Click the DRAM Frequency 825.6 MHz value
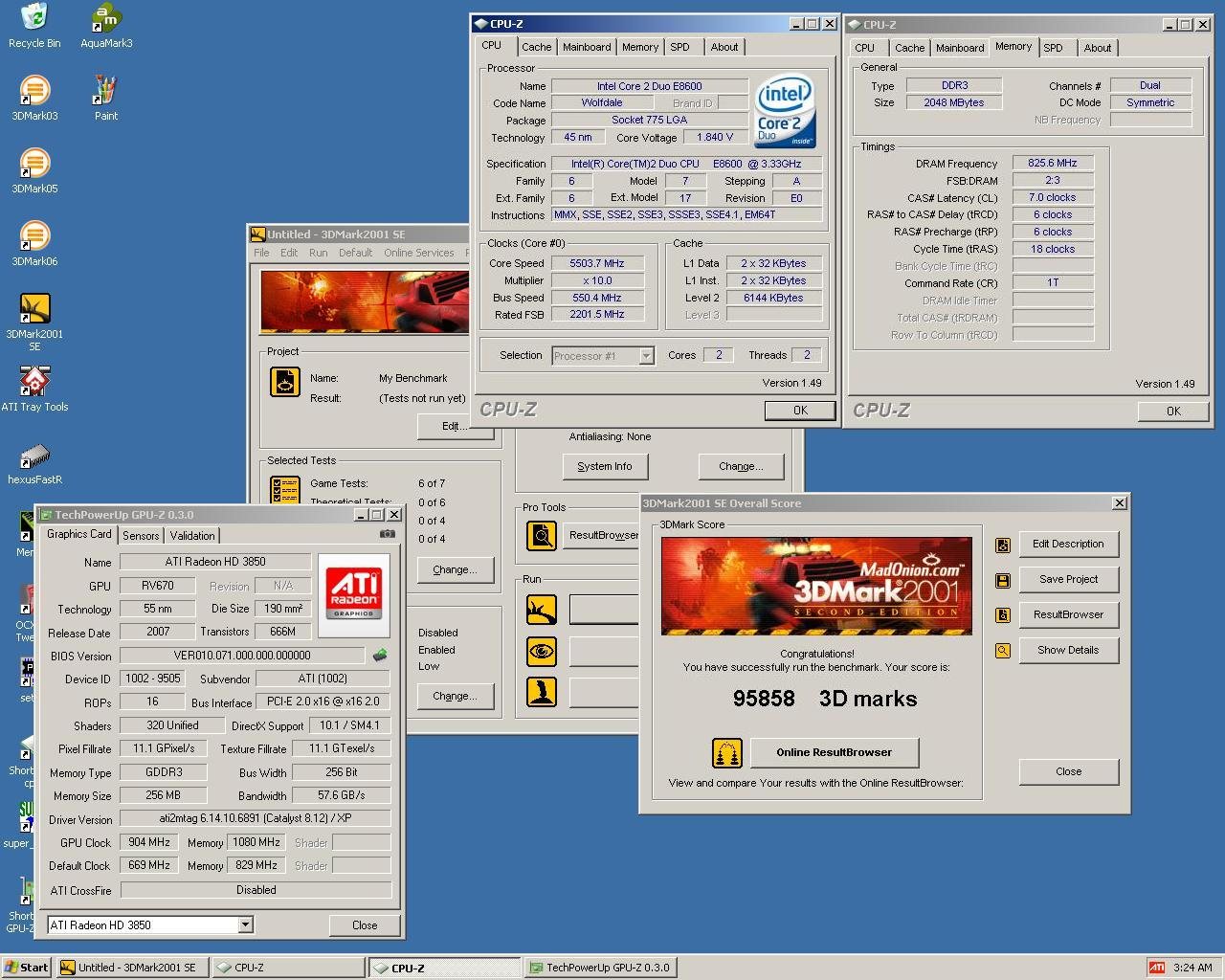The height and width of the screenshot is (980, 1225). (x=1053, y=164)
